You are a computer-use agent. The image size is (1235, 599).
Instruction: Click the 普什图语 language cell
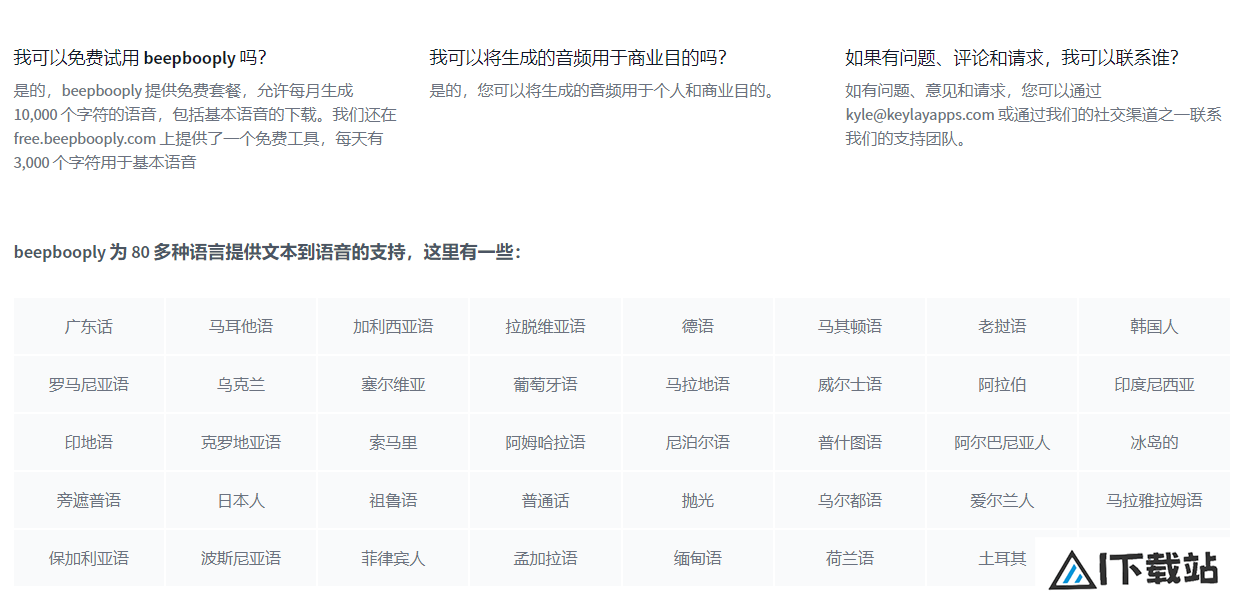[x=850, y=442]
